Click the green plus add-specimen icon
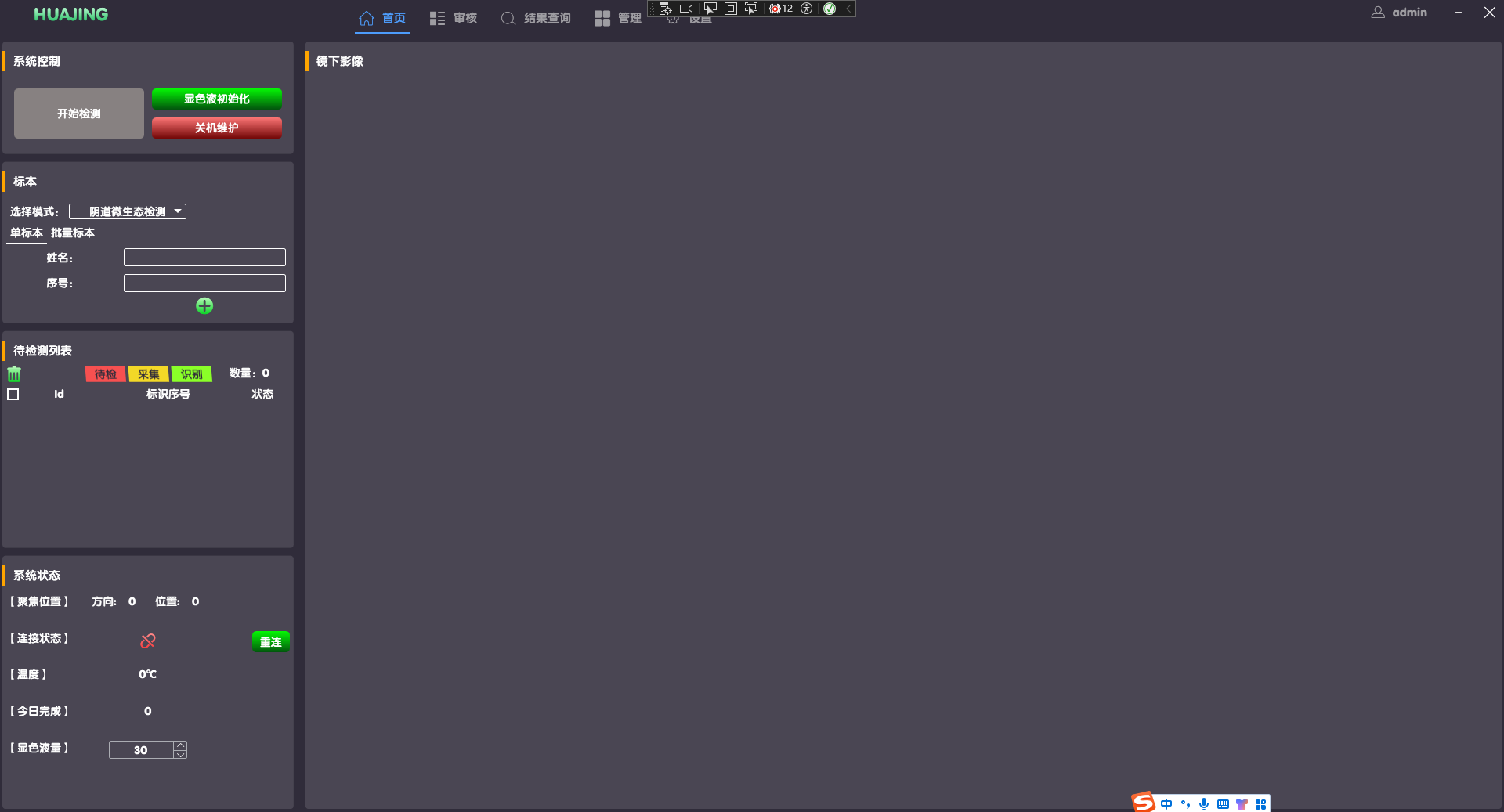 (x=204, y=306)
